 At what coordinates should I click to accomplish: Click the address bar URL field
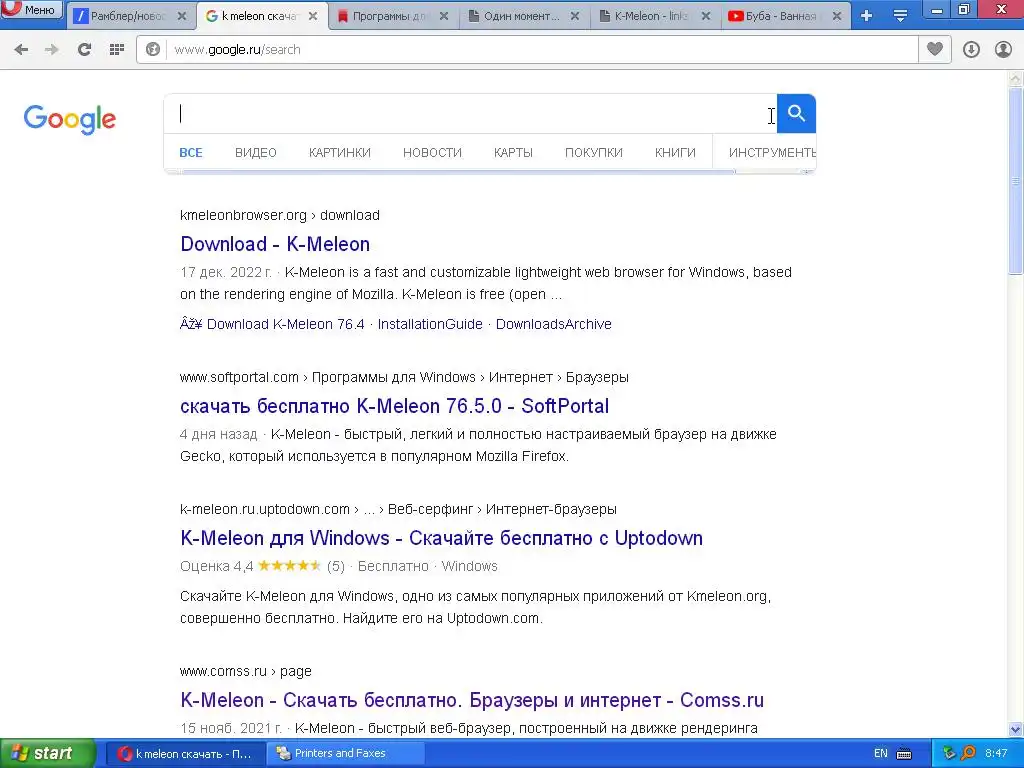[542, 50]
